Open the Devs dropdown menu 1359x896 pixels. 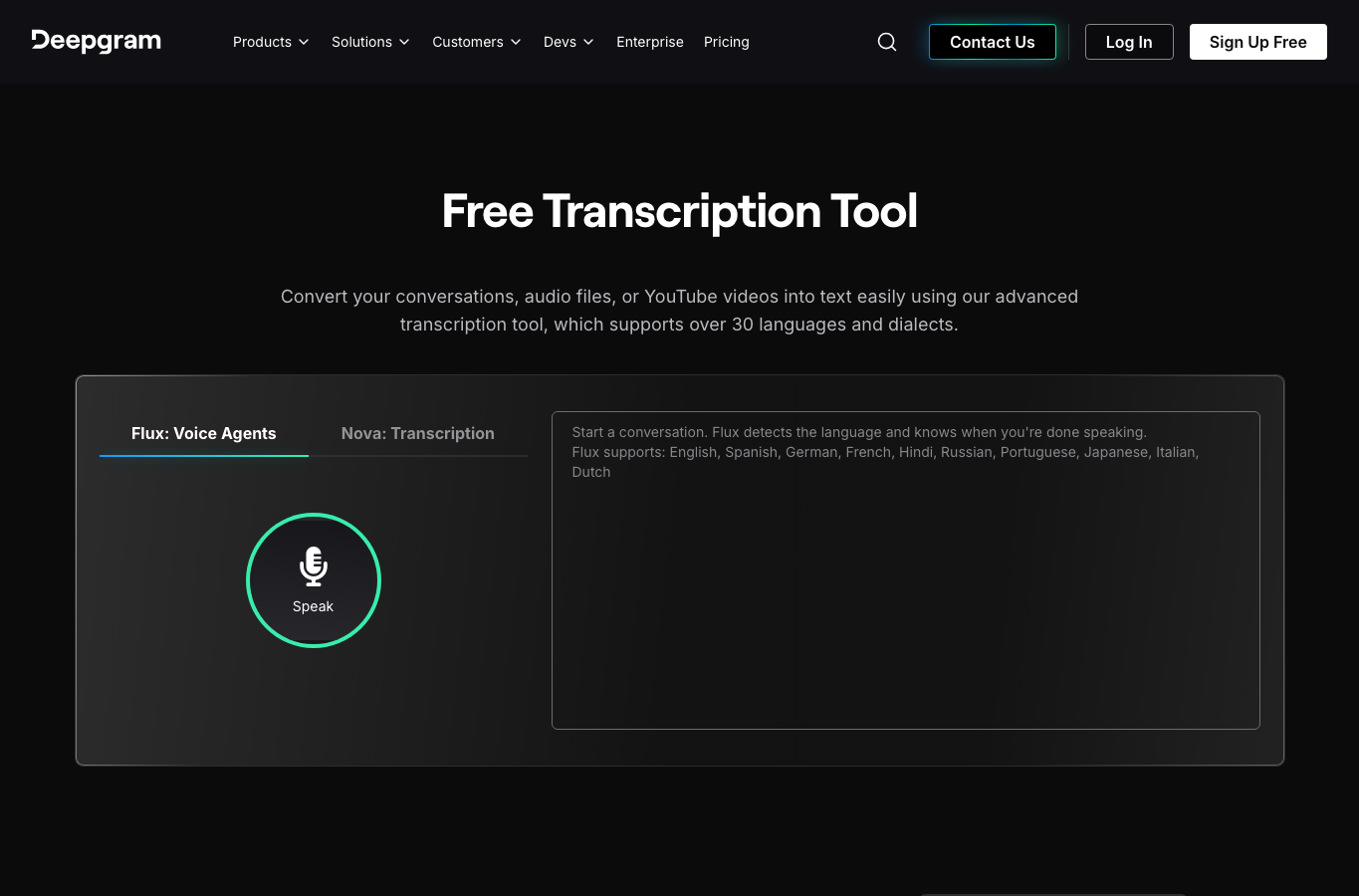(568, 42)
